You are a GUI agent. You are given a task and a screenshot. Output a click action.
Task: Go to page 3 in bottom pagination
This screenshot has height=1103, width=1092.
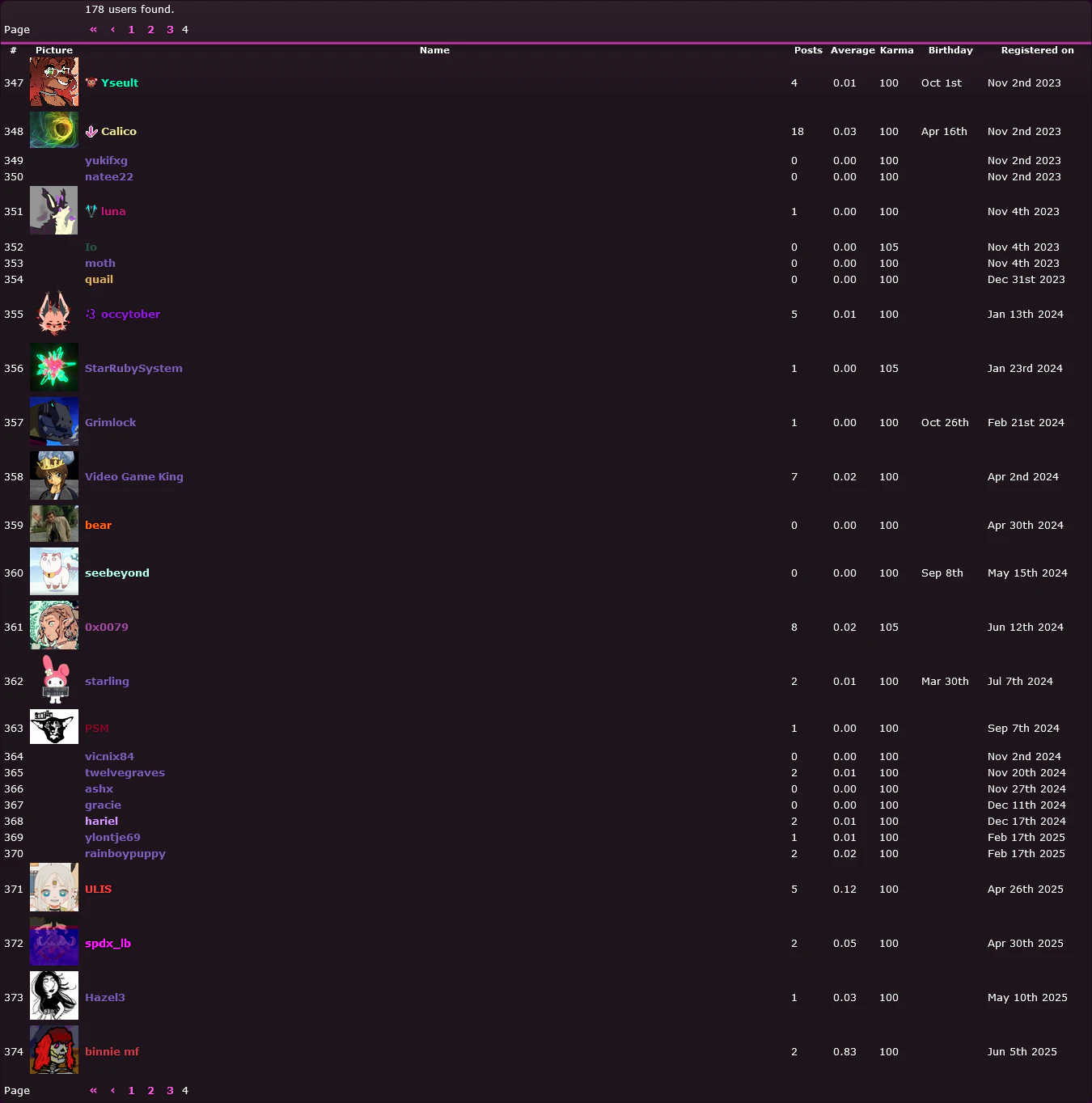coord(170,1091)
